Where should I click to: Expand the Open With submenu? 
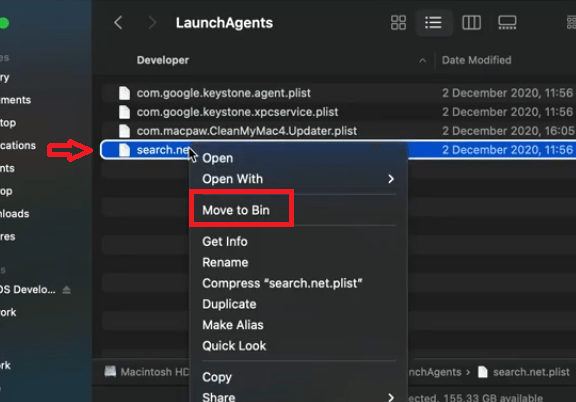(x=391, y=179)
